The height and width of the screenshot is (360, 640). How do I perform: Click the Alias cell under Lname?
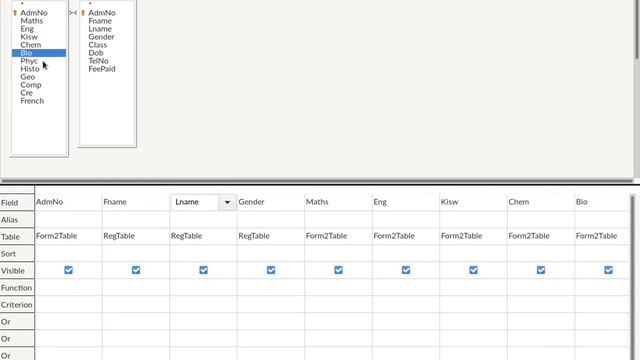coord(203,220)
